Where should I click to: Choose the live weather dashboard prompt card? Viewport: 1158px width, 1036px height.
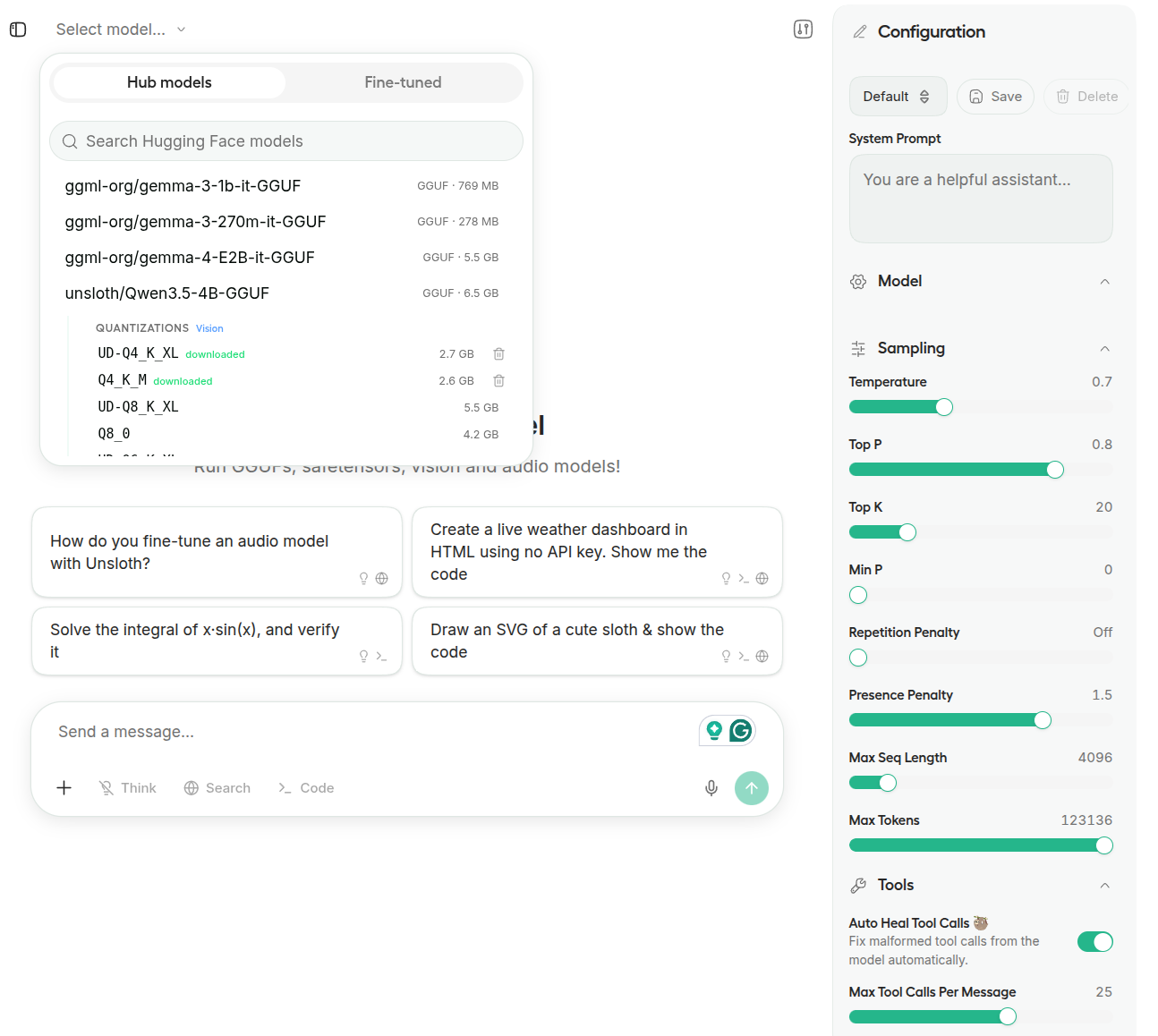(x=597, y=552)
